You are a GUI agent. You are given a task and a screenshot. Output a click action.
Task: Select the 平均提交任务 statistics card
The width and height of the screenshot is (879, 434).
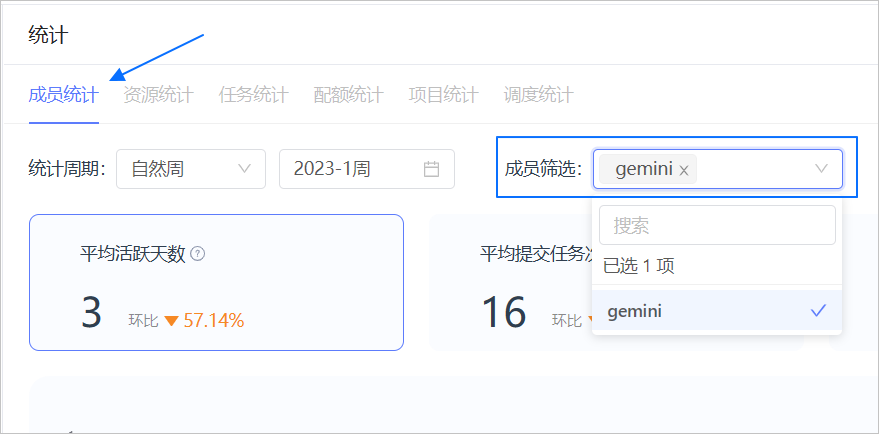(510, 282)
